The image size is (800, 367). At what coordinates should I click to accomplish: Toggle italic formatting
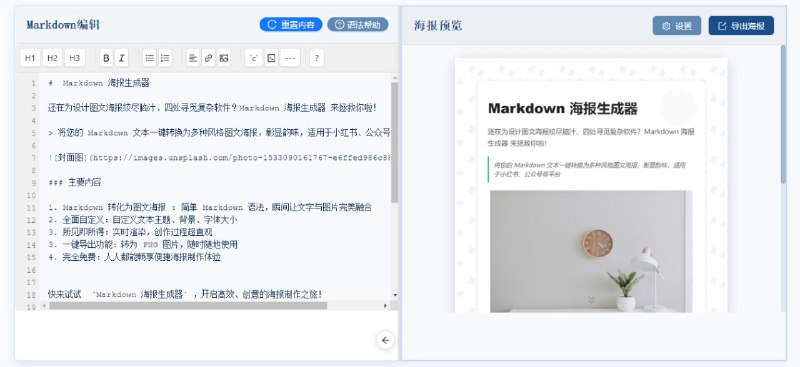click(x=121, y=58)
